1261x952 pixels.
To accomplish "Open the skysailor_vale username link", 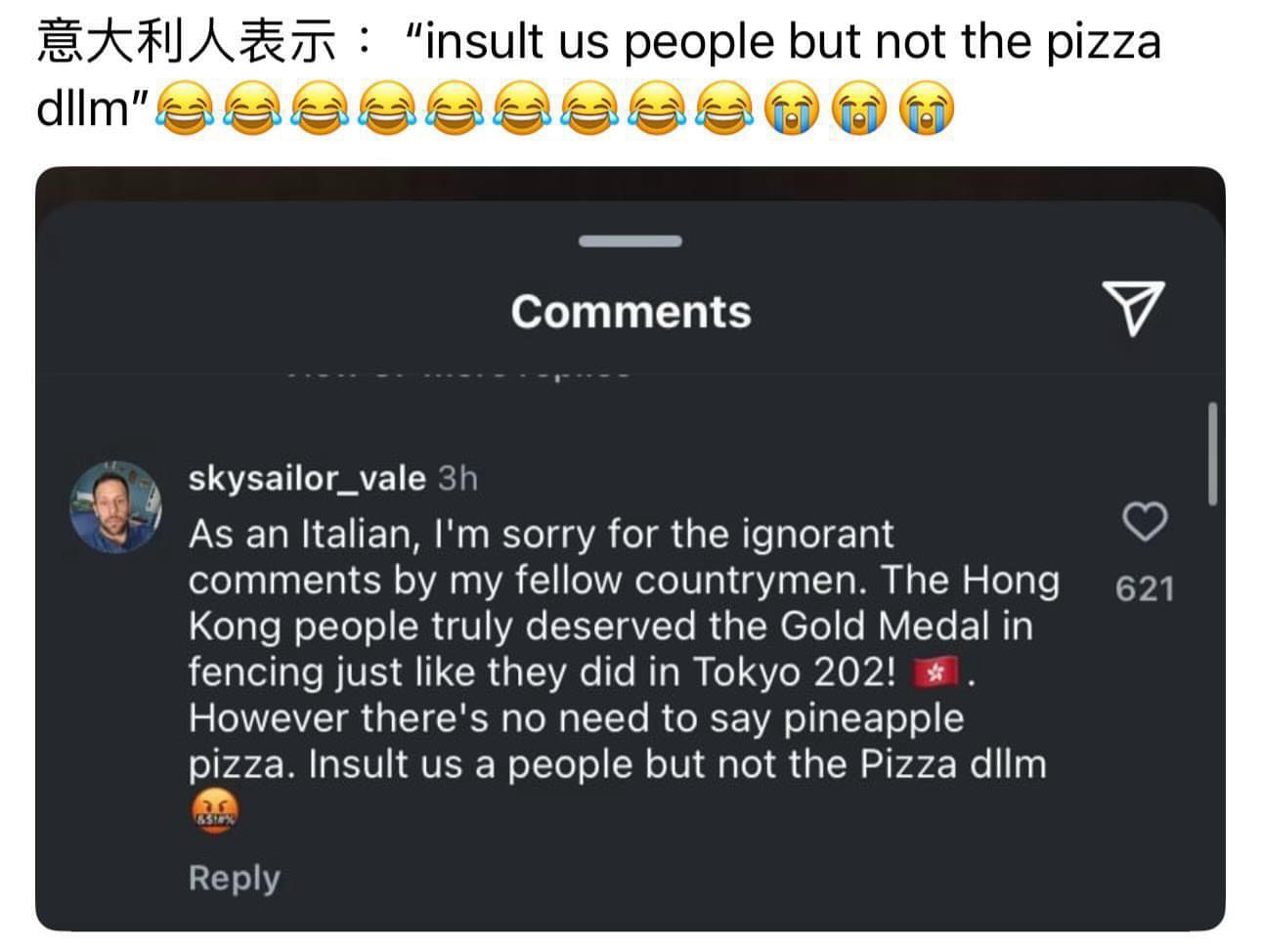I will click(x=307, y=478).
